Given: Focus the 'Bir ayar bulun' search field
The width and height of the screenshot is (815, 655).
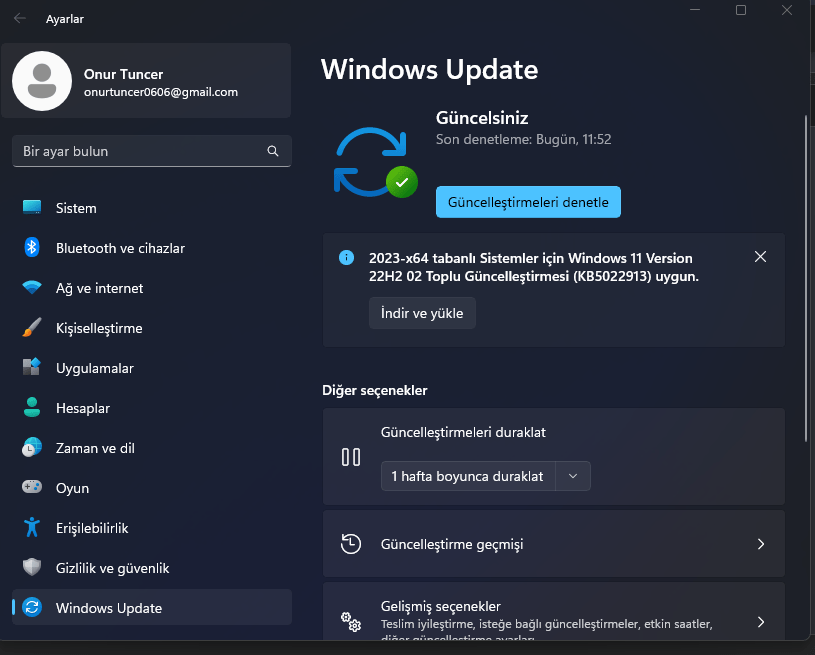Looking at the screenshot, I should (x=151, y=151).
